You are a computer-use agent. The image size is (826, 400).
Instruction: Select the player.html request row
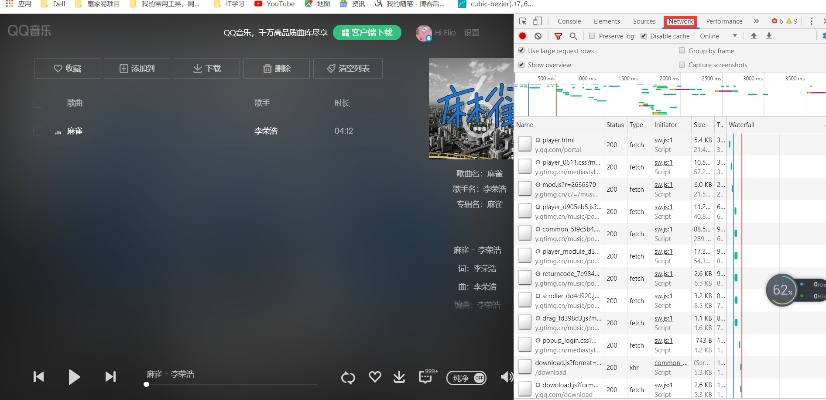click(x=670, y=144)
